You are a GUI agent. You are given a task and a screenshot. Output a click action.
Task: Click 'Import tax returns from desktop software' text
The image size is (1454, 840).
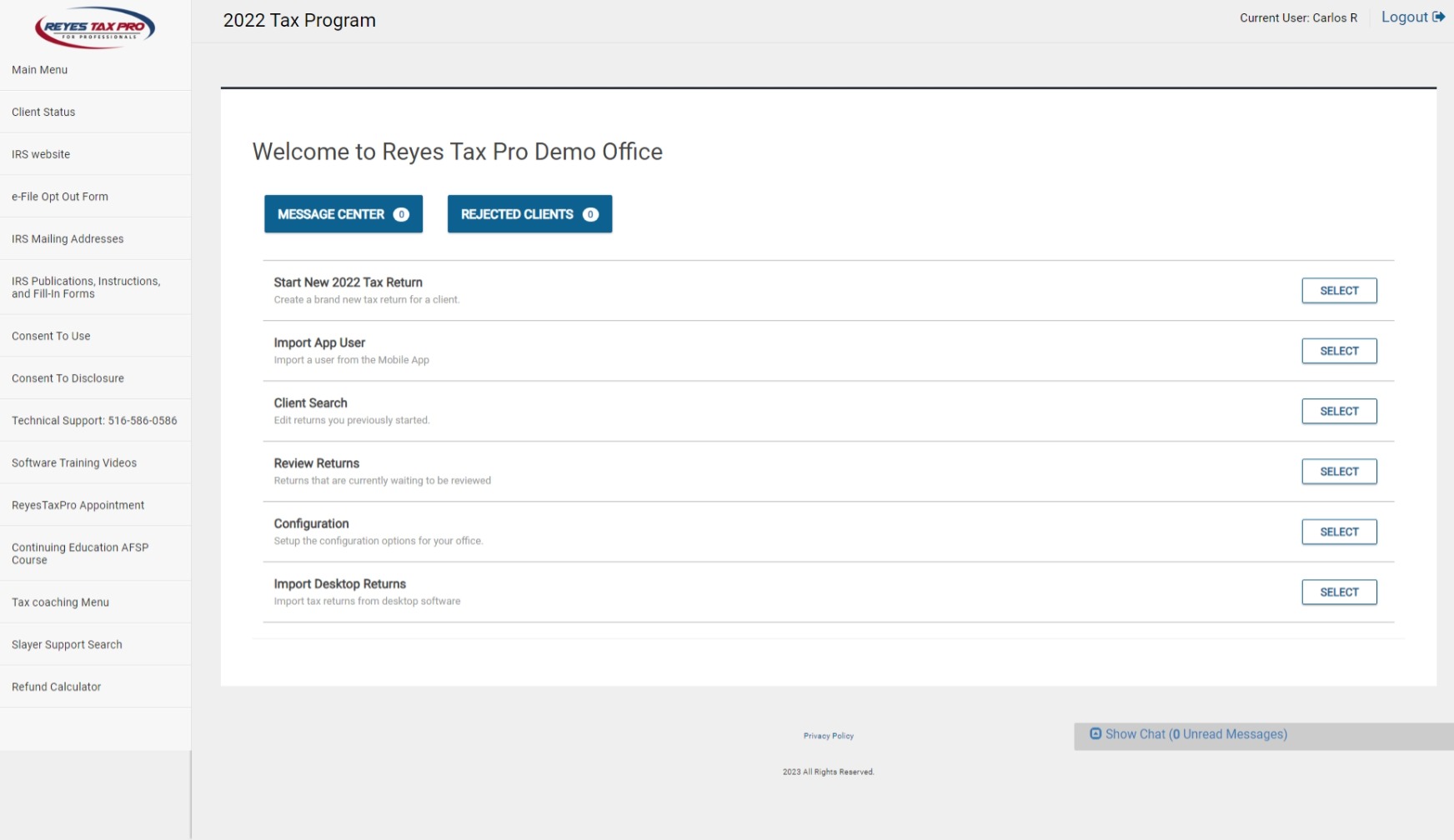[368, 601]
